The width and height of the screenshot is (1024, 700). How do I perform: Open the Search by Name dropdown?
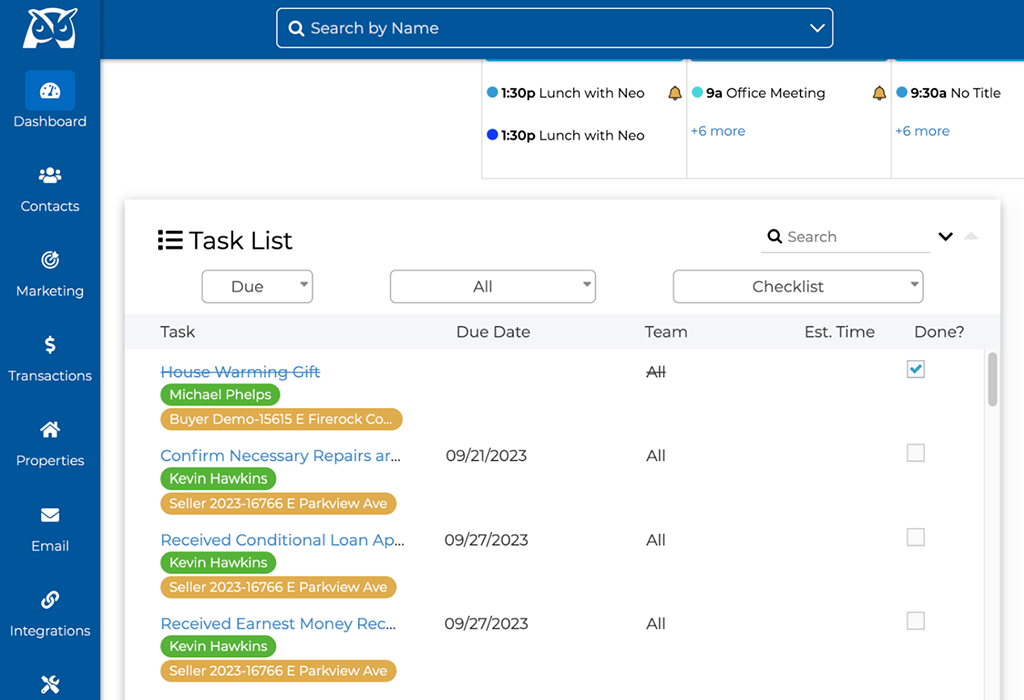554,28
